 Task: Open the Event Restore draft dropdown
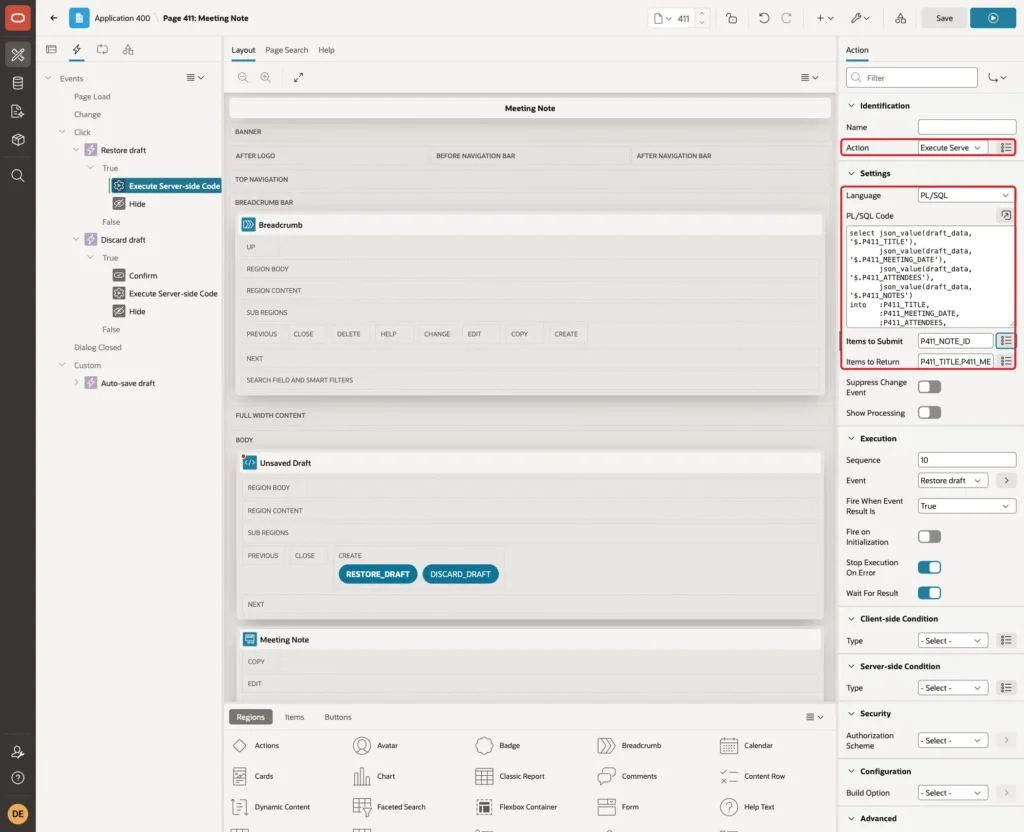pyautogui.click(x=952, y=481)
